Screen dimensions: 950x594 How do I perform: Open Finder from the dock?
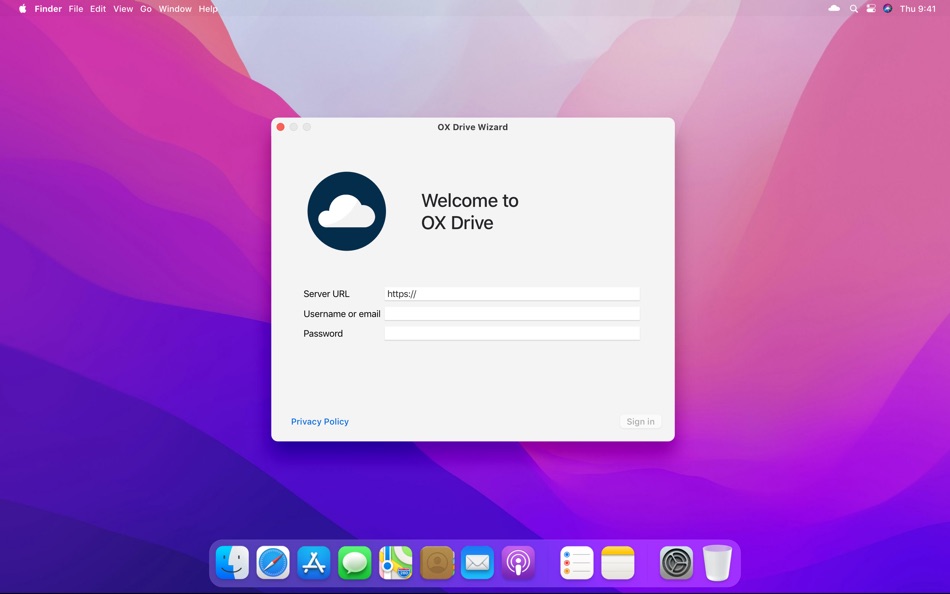click(232, 562)
